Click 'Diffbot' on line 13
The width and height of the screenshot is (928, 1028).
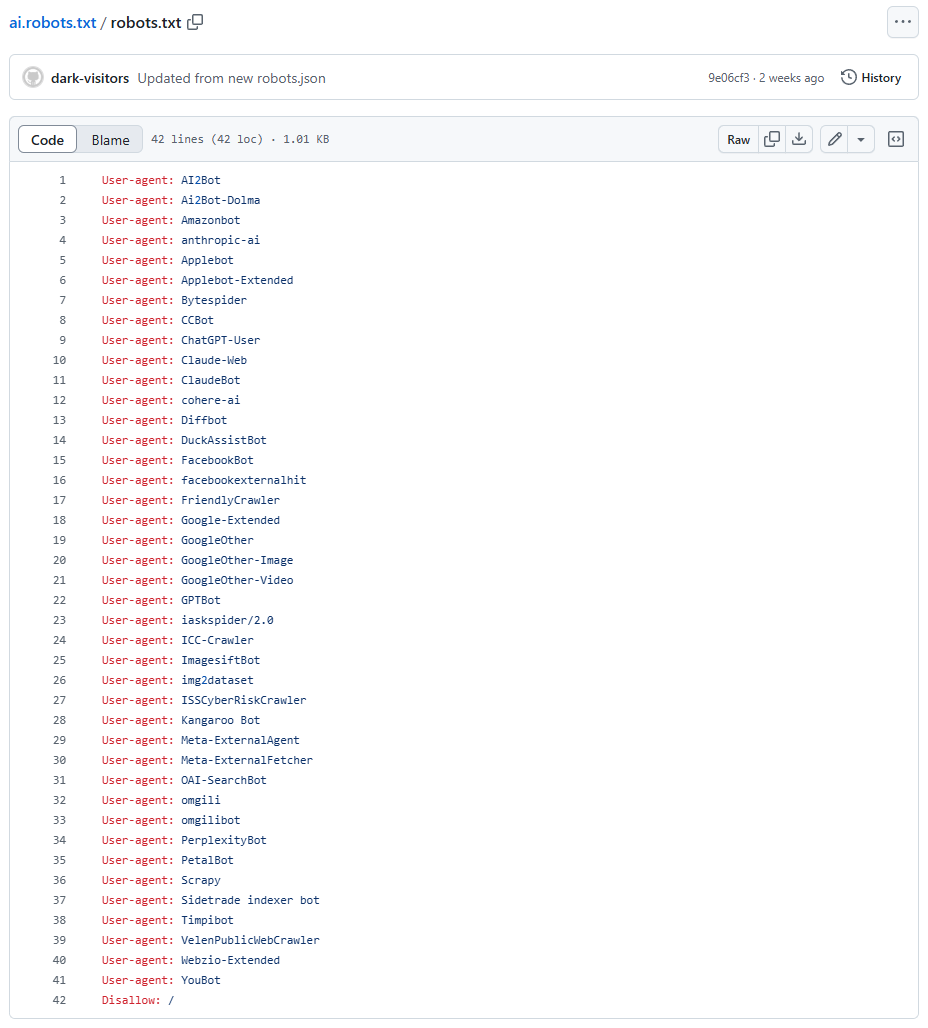tap(204, 420)
